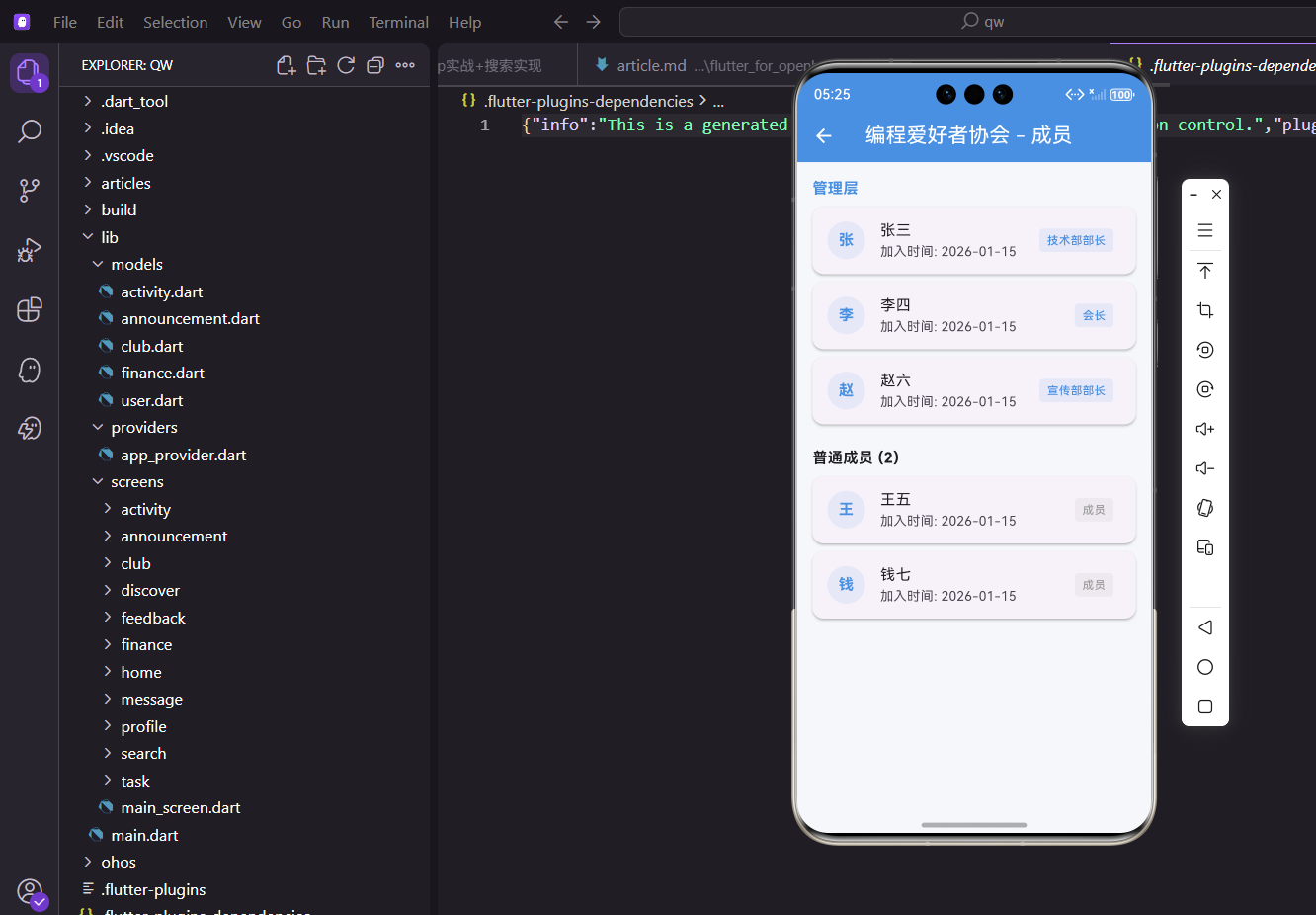Open the Extensions panel
This screenshot has width=1316, height=915.
pyautogui.click(x=30, y=309)
